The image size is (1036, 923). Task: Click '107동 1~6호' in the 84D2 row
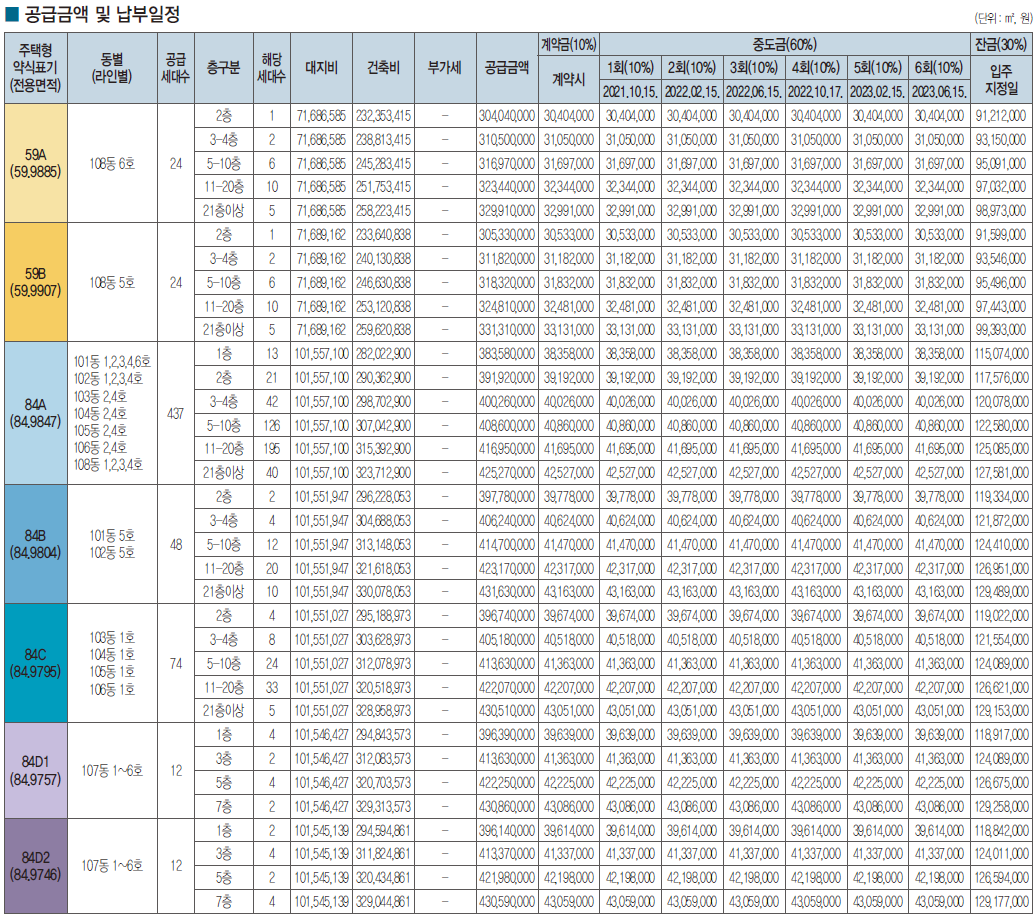112,866
